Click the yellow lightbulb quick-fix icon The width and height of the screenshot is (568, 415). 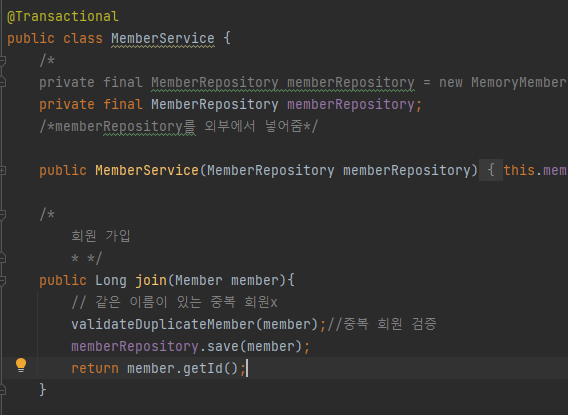21,365
